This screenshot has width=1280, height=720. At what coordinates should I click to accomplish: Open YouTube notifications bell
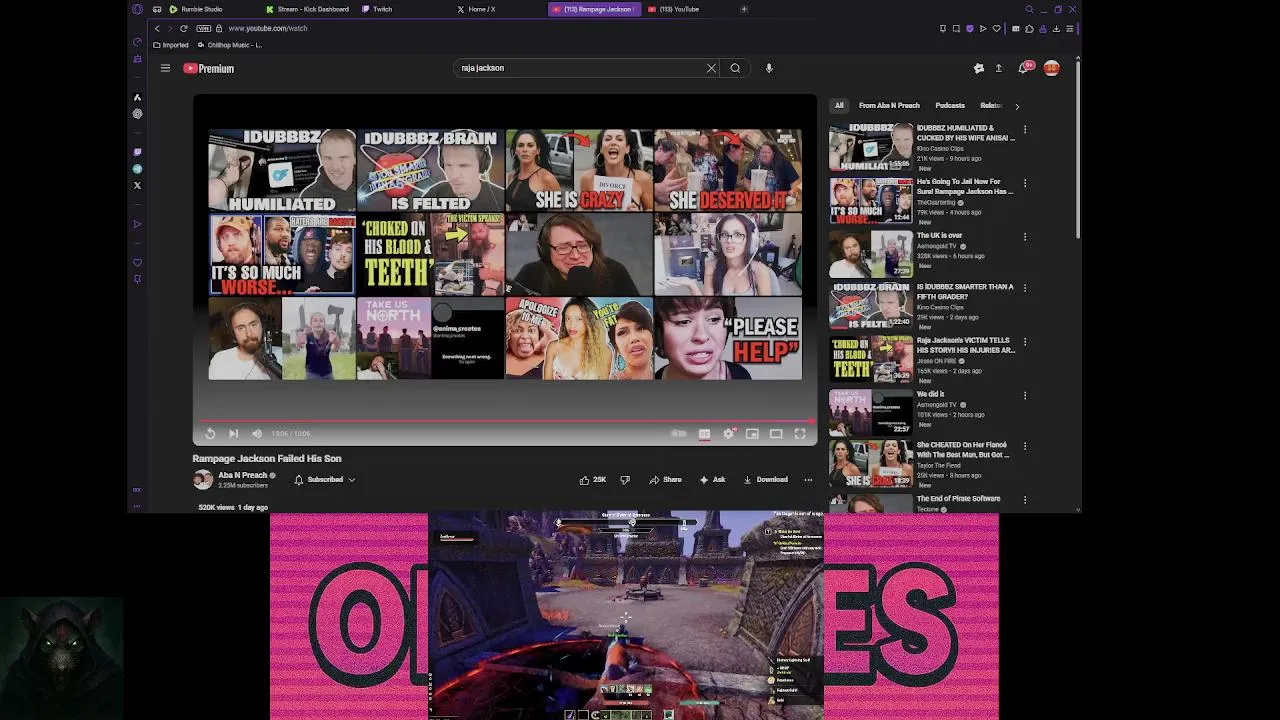1024,67
